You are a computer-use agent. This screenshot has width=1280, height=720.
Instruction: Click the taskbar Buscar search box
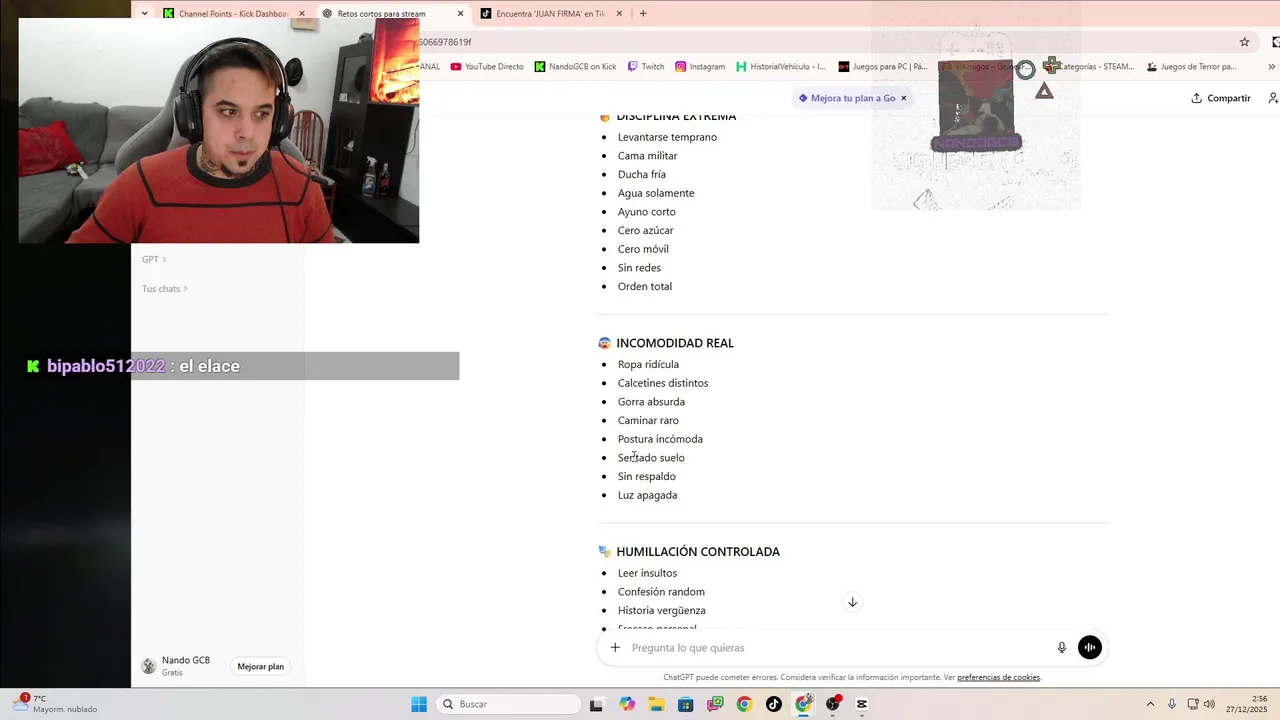click(x=506, y=704)
